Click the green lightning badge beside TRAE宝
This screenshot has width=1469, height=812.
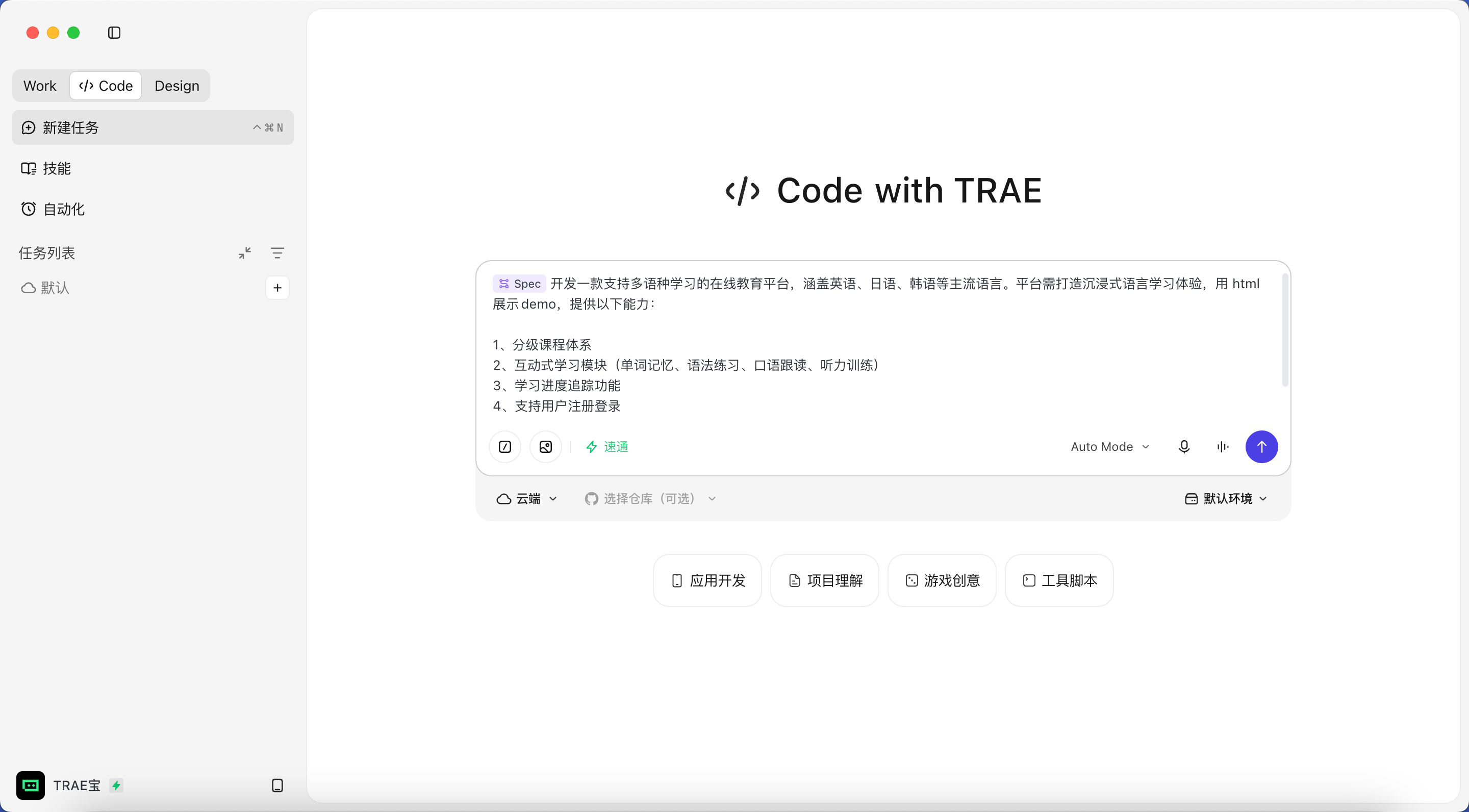click(116, 785)
